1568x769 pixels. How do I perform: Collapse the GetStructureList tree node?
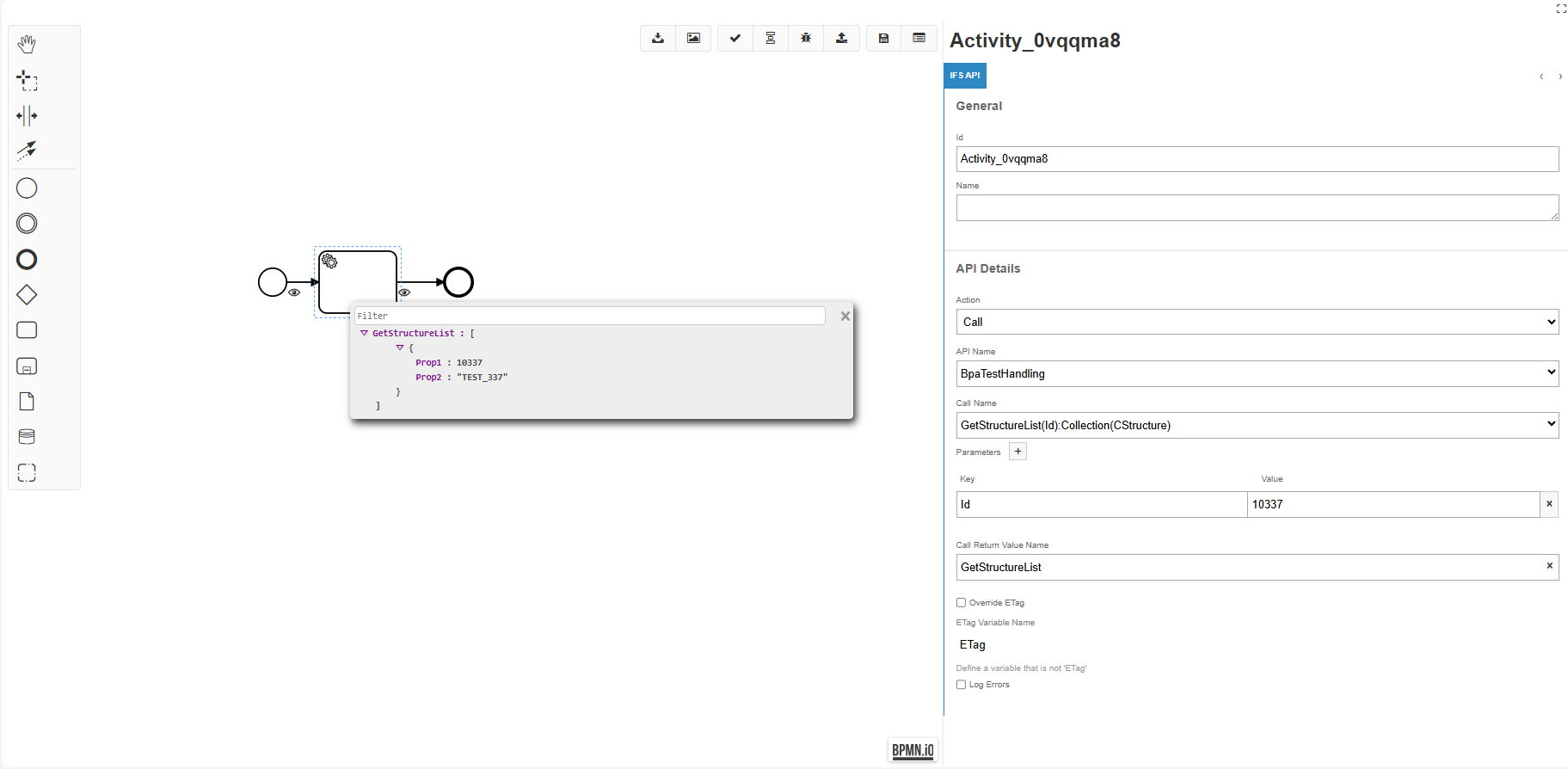pos(364,333)
